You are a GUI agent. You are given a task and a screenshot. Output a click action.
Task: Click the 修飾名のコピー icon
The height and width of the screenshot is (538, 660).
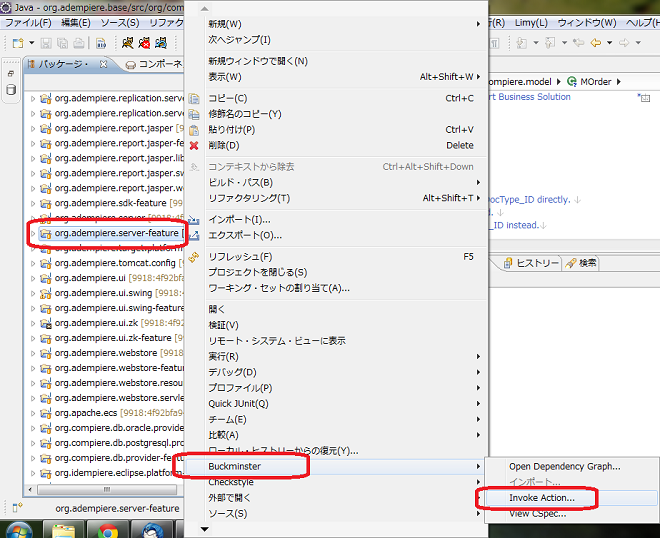point(194,115)
